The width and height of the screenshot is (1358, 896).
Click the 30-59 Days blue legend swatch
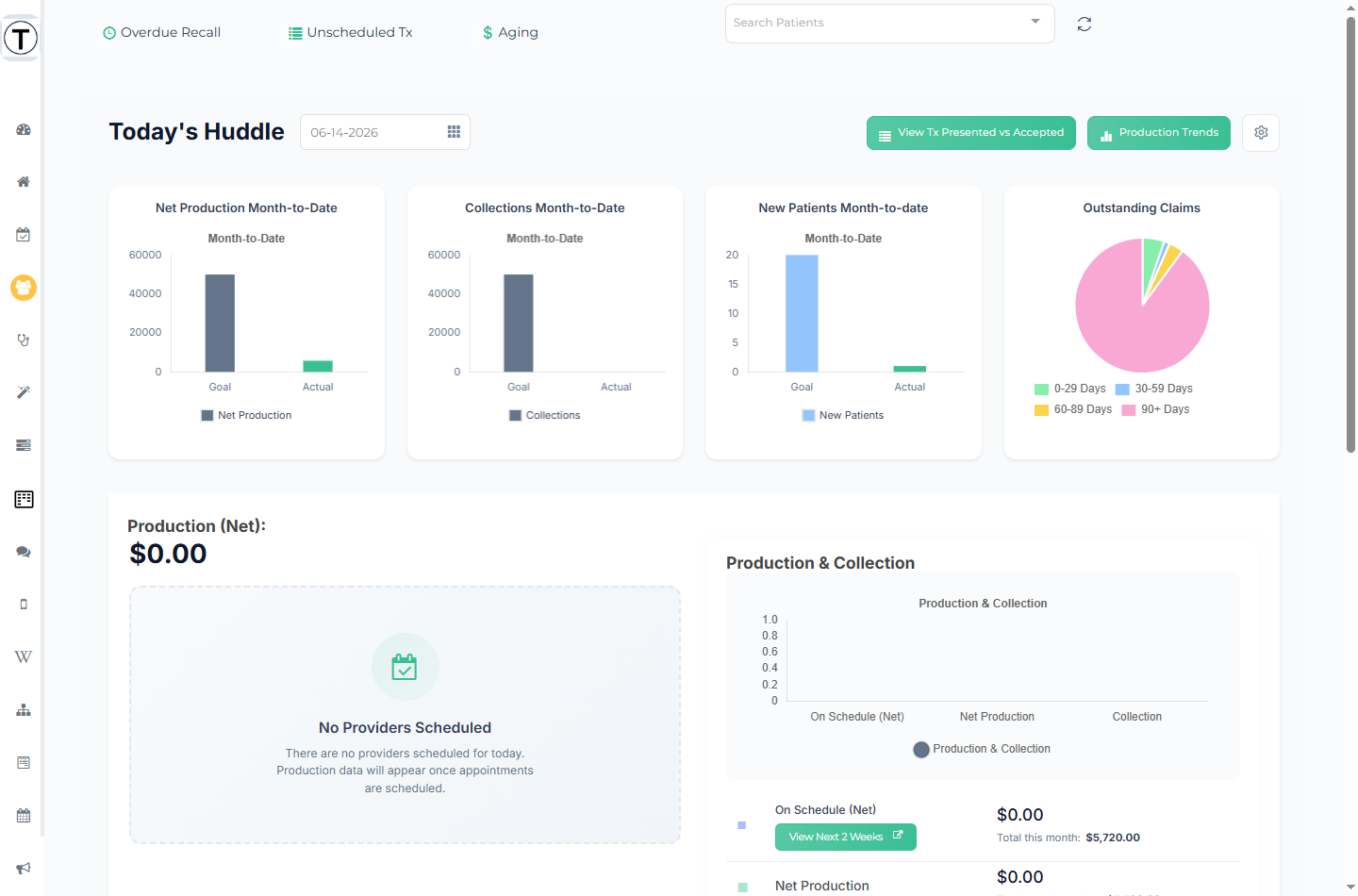point(1122,390)
